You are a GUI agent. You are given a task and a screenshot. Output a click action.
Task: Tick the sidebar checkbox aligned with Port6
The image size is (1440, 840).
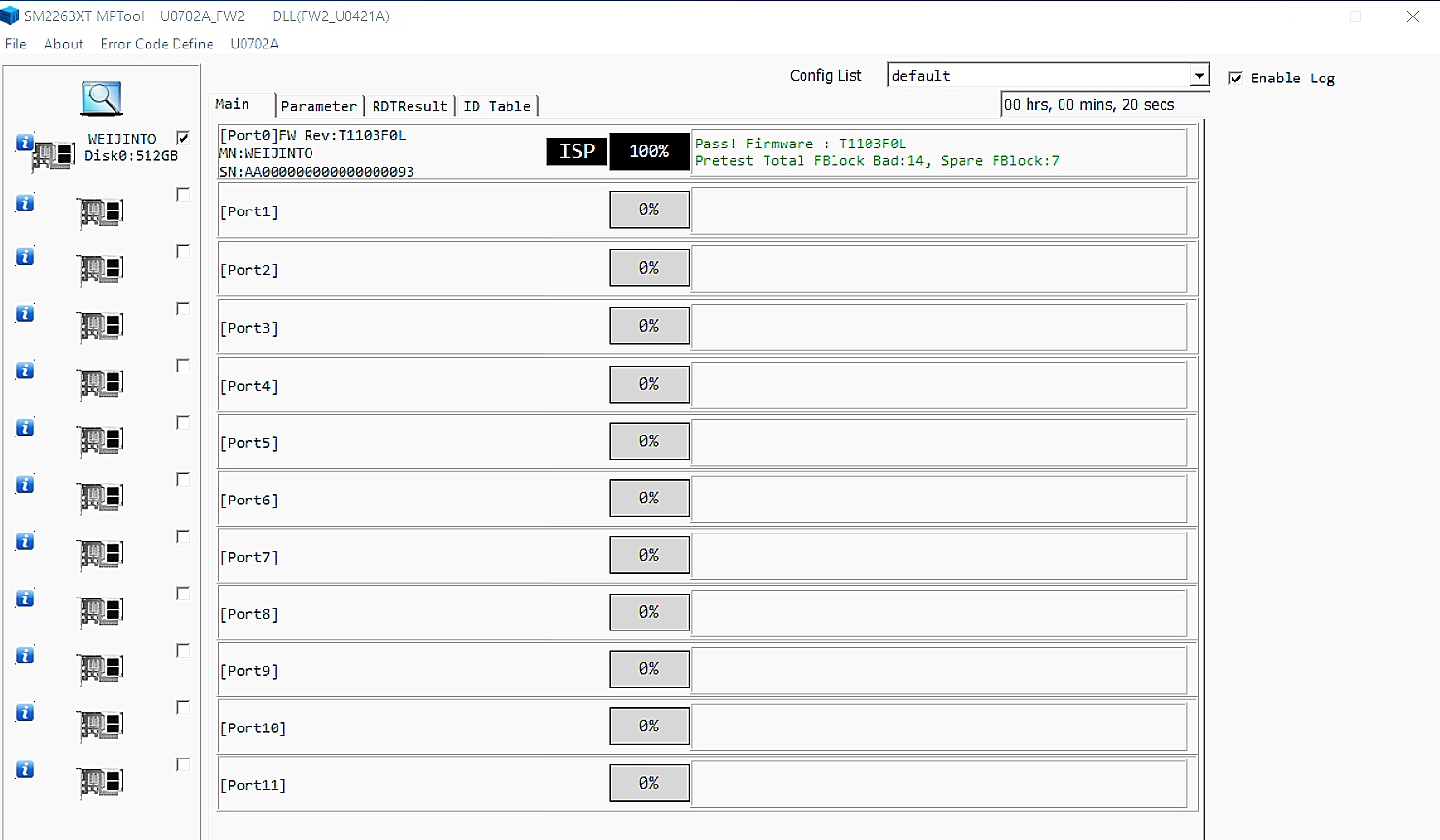tap(182, 479)
